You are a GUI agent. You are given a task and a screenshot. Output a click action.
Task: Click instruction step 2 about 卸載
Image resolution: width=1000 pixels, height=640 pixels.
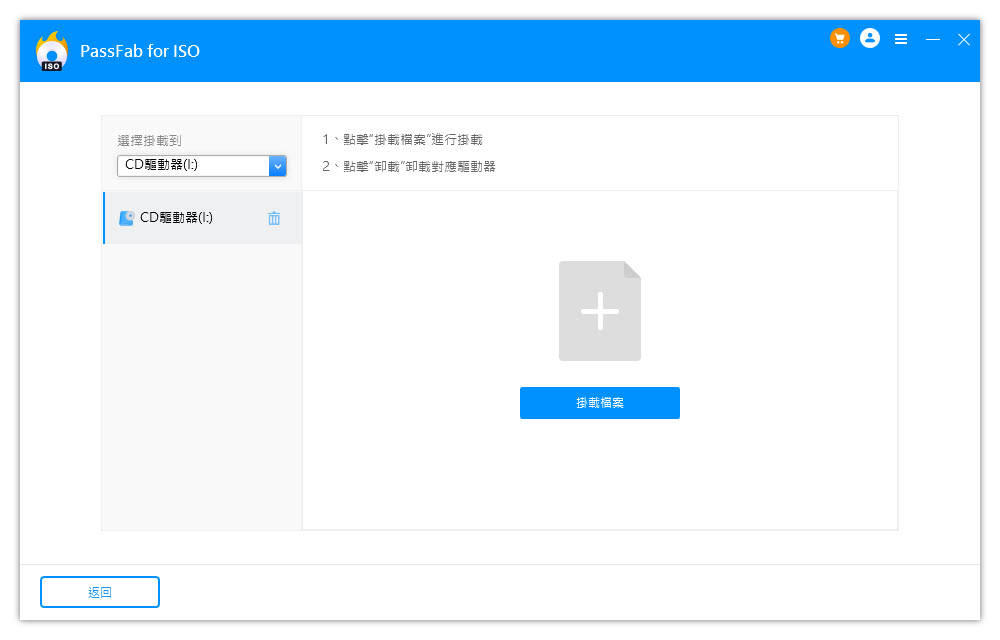click(x=409, y=166)
